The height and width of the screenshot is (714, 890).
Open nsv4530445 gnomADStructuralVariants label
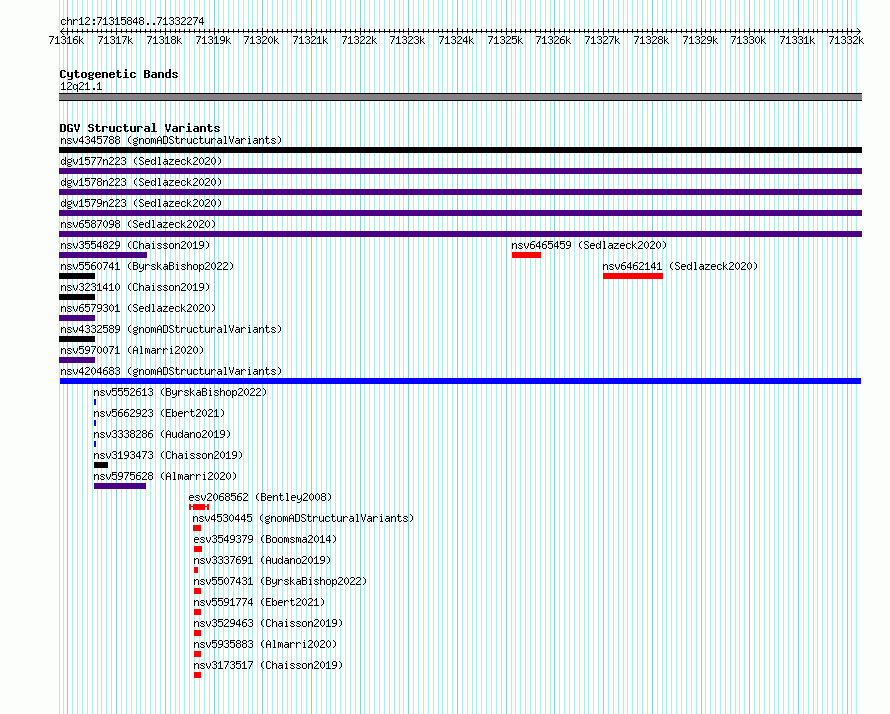coord(303,518)
